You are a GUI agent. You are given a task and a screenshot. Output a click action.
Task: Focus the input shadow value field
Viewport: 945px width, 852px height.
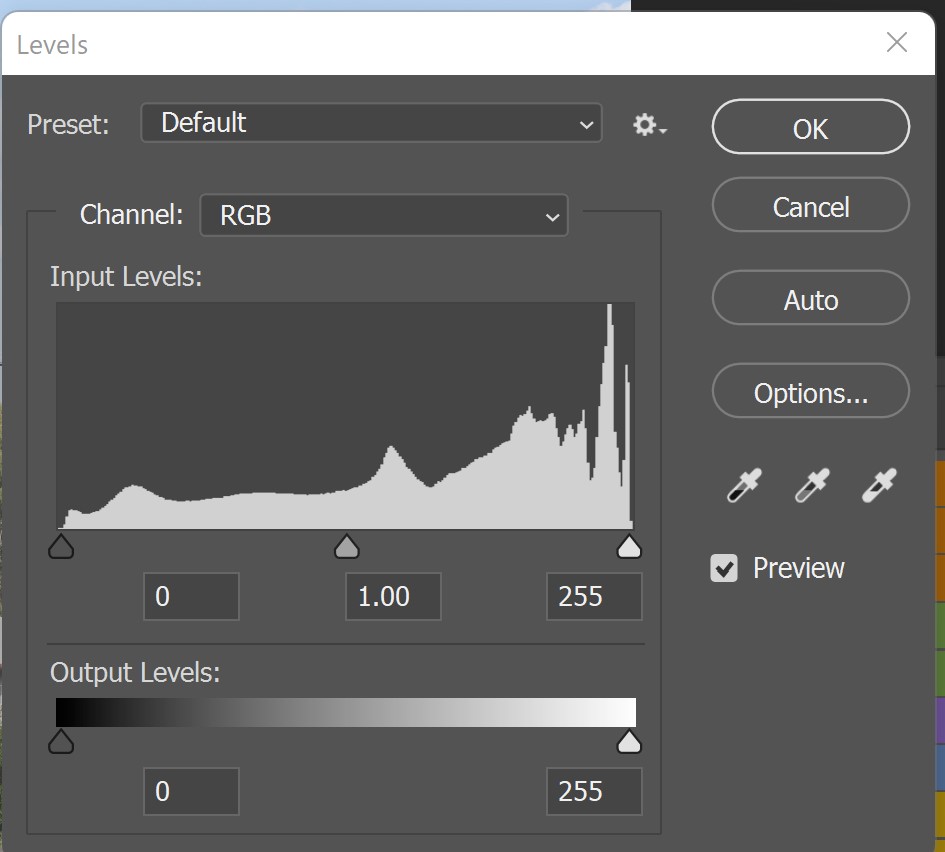pyautogui.click(x=191, y=597)
